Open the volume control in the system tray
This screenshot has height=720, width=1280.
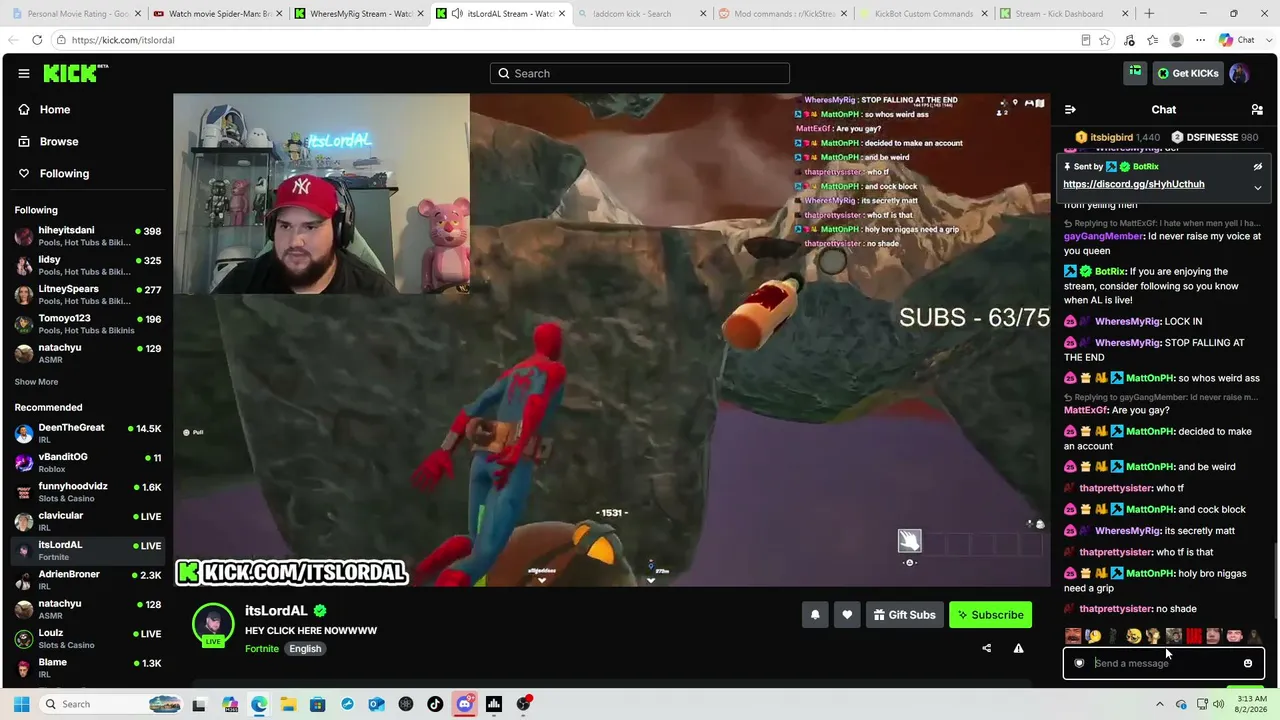tap(1218, 704)
